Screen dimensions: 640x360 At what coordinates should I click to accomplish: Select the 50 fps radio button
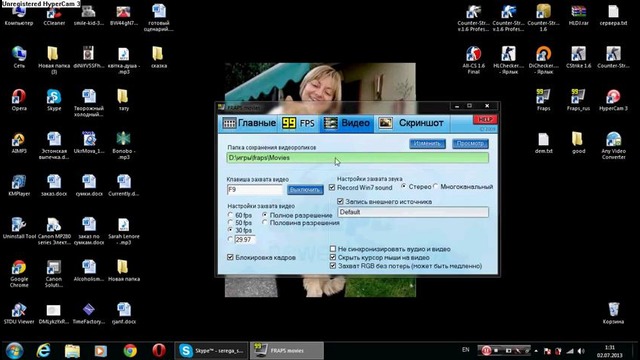[231, 223]
